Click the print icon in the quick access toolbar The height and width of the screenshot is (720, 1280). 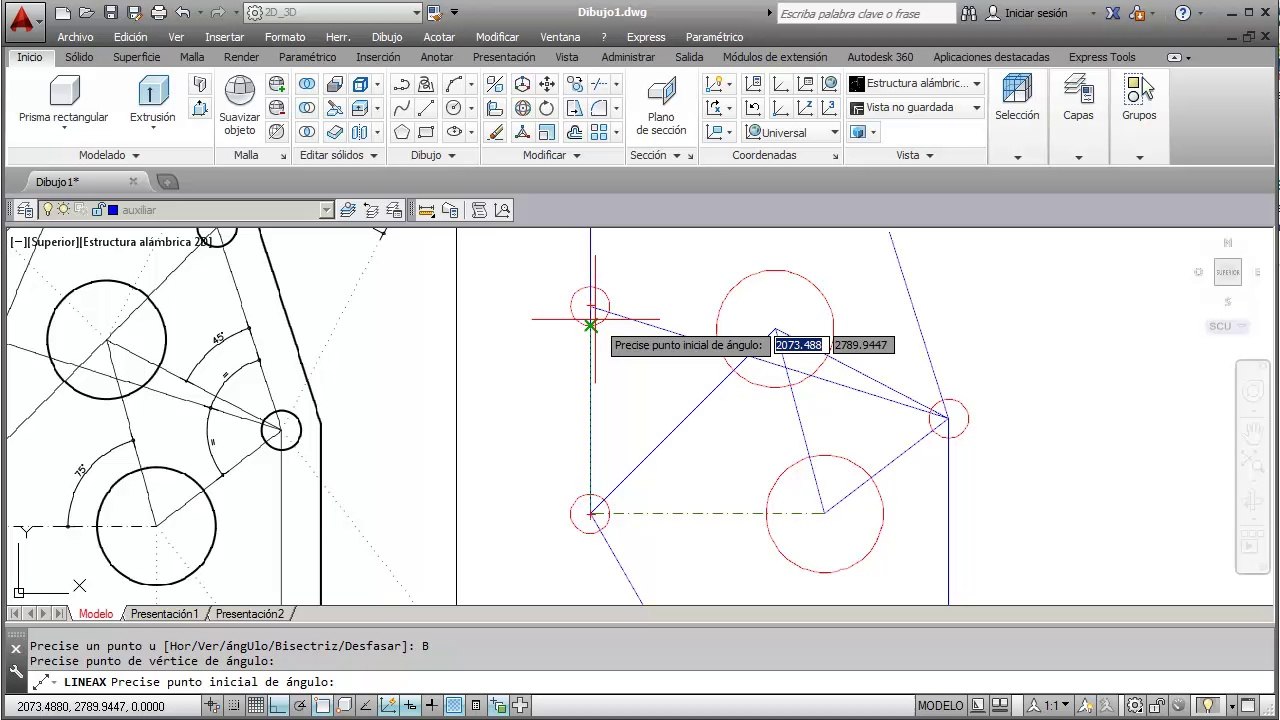158,13
